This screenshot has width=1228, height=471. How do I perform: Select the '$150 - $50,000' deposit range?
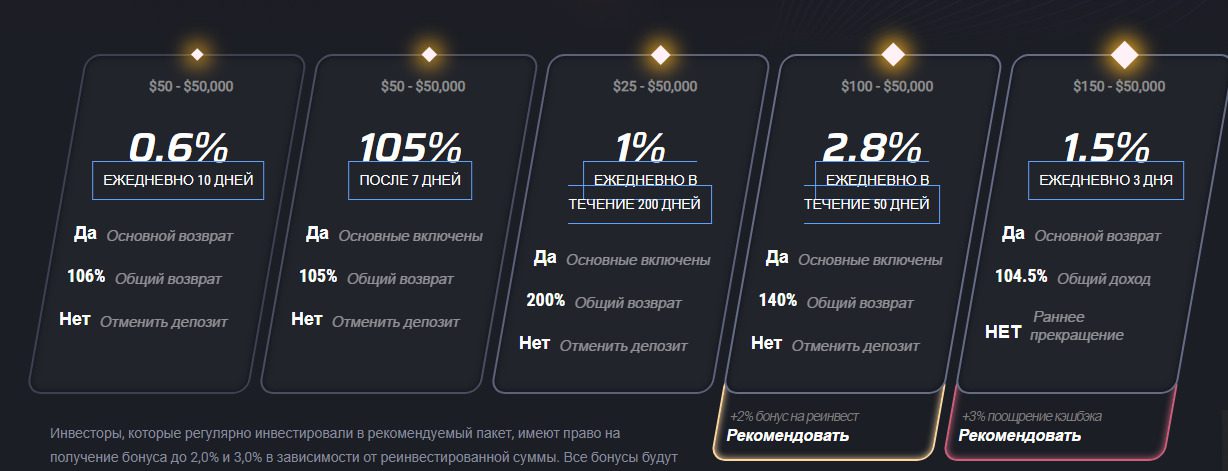[x=1119, y=87]
